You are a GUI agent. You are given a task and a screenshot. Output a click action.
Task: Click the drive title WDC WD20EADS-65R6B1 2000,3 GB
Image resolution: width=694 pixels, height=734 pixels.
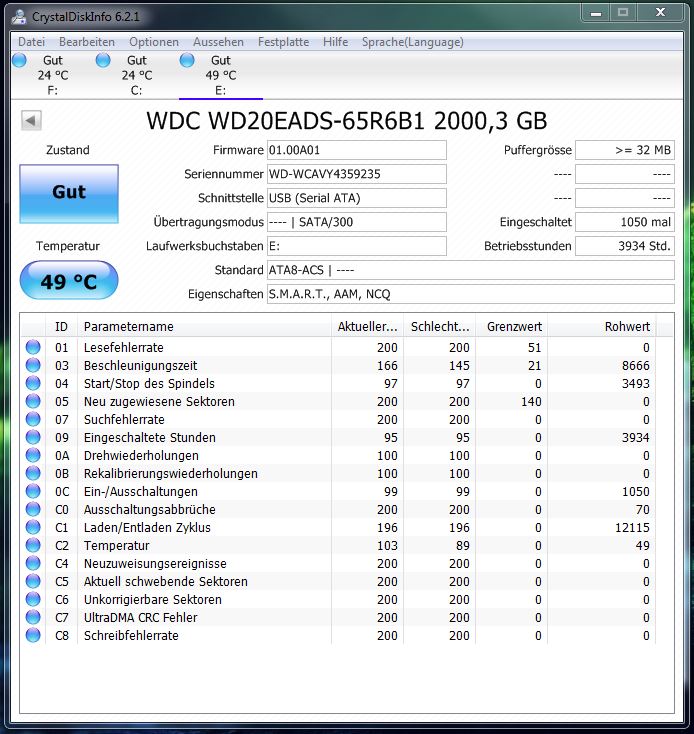point(347,121)
